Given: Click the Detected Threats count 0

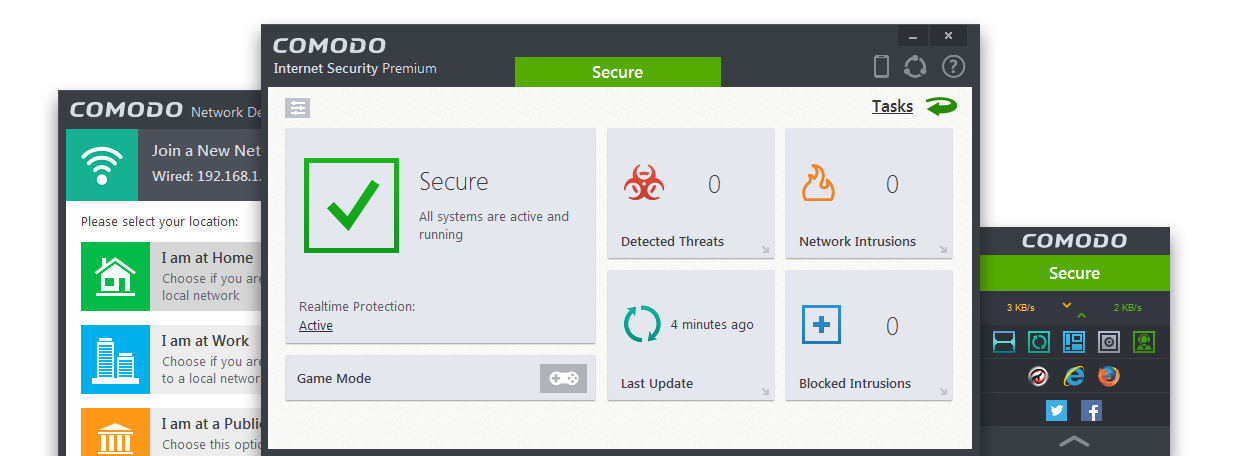Looking at the screenshot, I should tap(714, 184).
